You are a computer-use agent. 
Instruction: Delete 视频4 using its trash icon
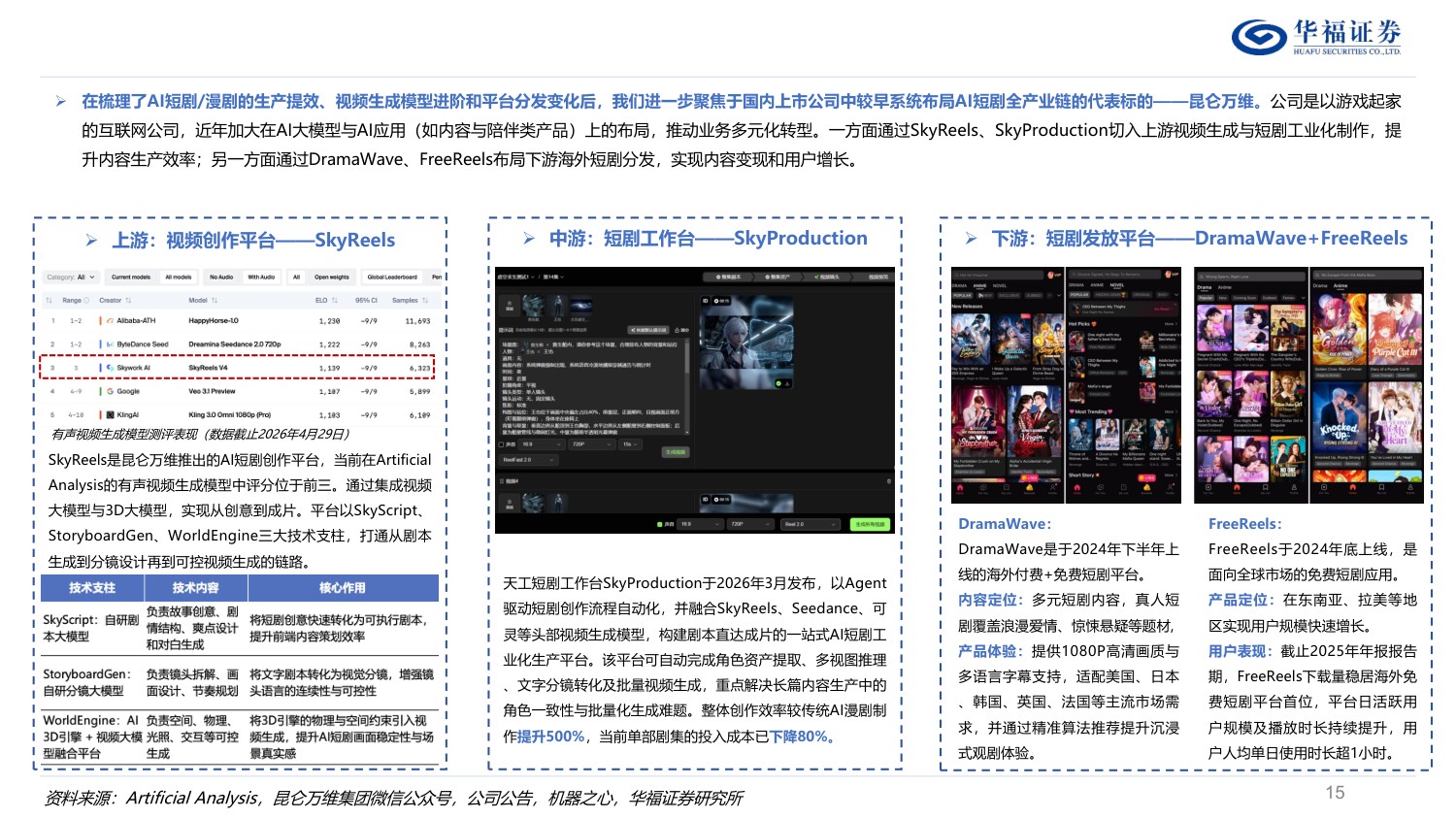(x=889, y=481)
